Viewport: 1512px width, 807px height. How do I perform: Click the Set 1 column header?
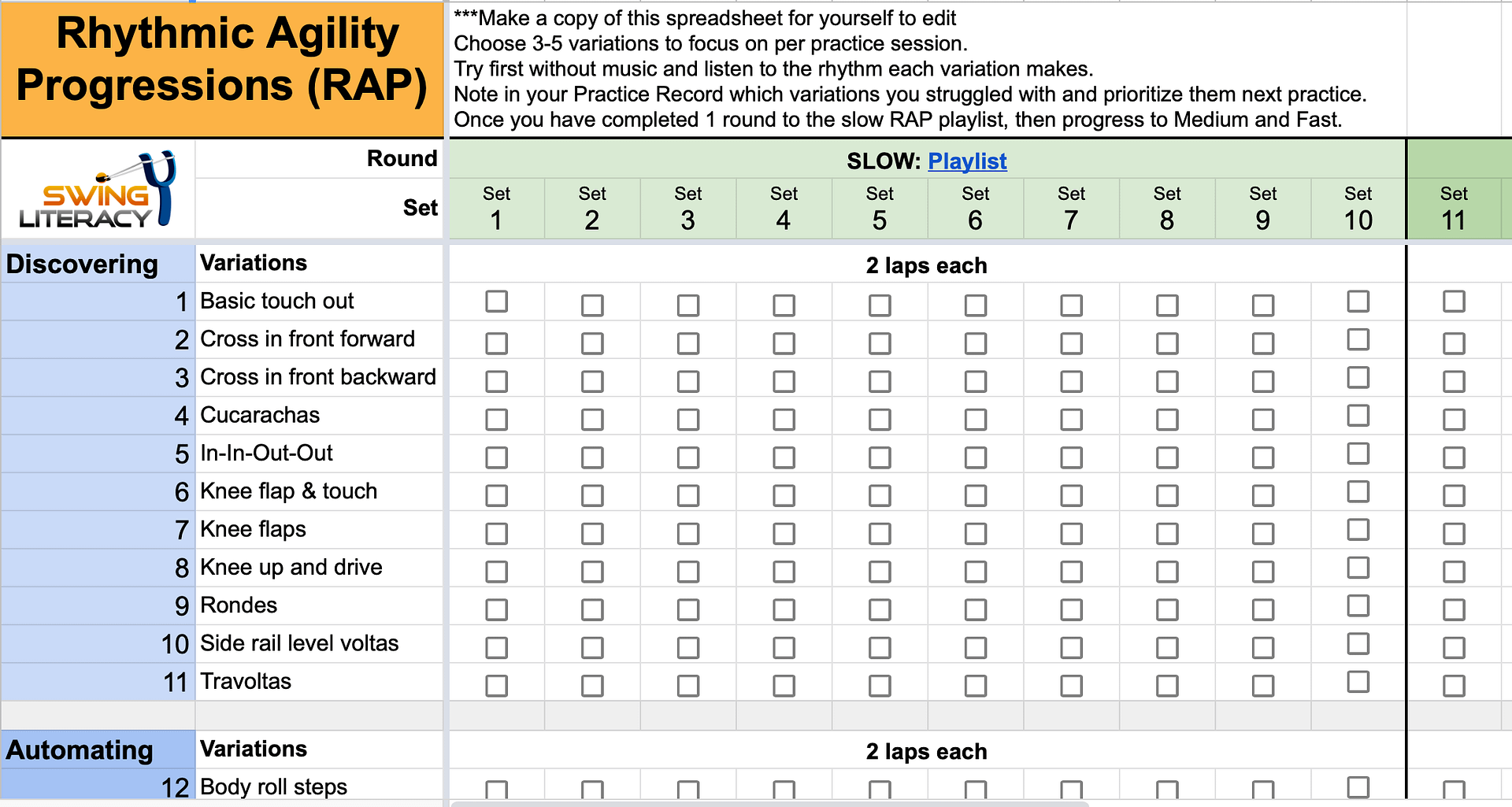[496, 208]
